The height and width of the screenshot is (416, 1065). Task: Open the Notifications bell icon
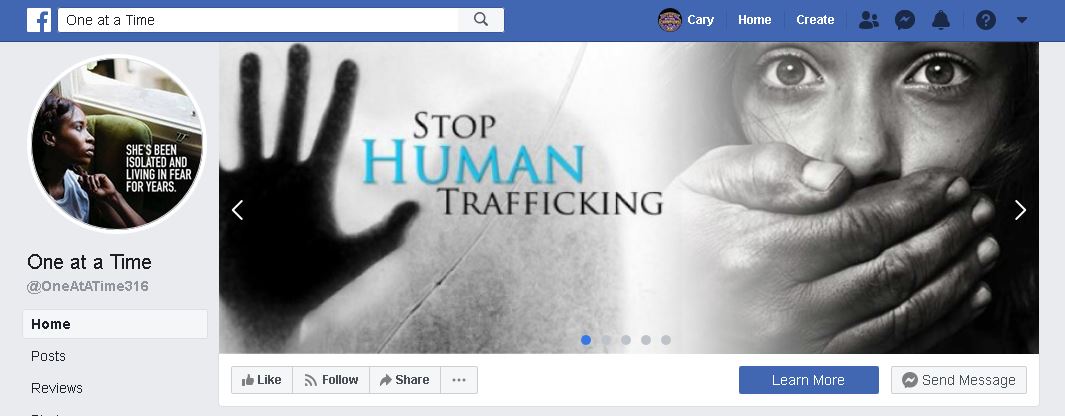pos(941,20)
